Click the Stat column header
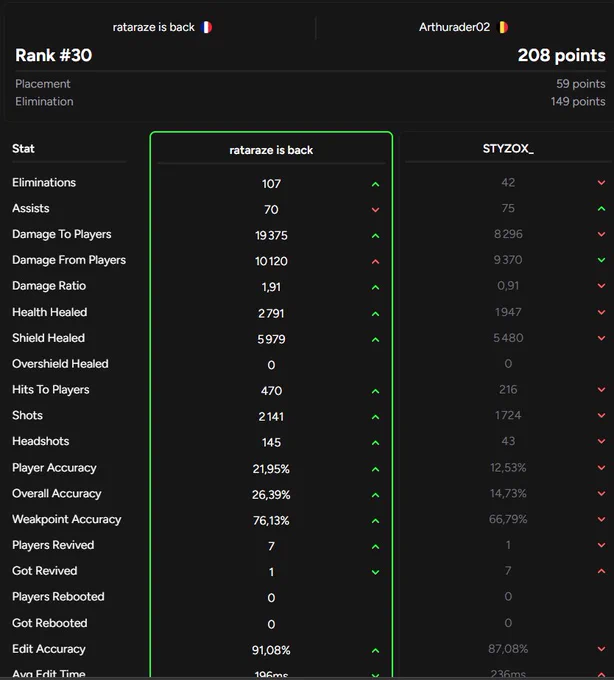Image resolution: width=614 pixels, height=680 pixels. coord(23,149)
